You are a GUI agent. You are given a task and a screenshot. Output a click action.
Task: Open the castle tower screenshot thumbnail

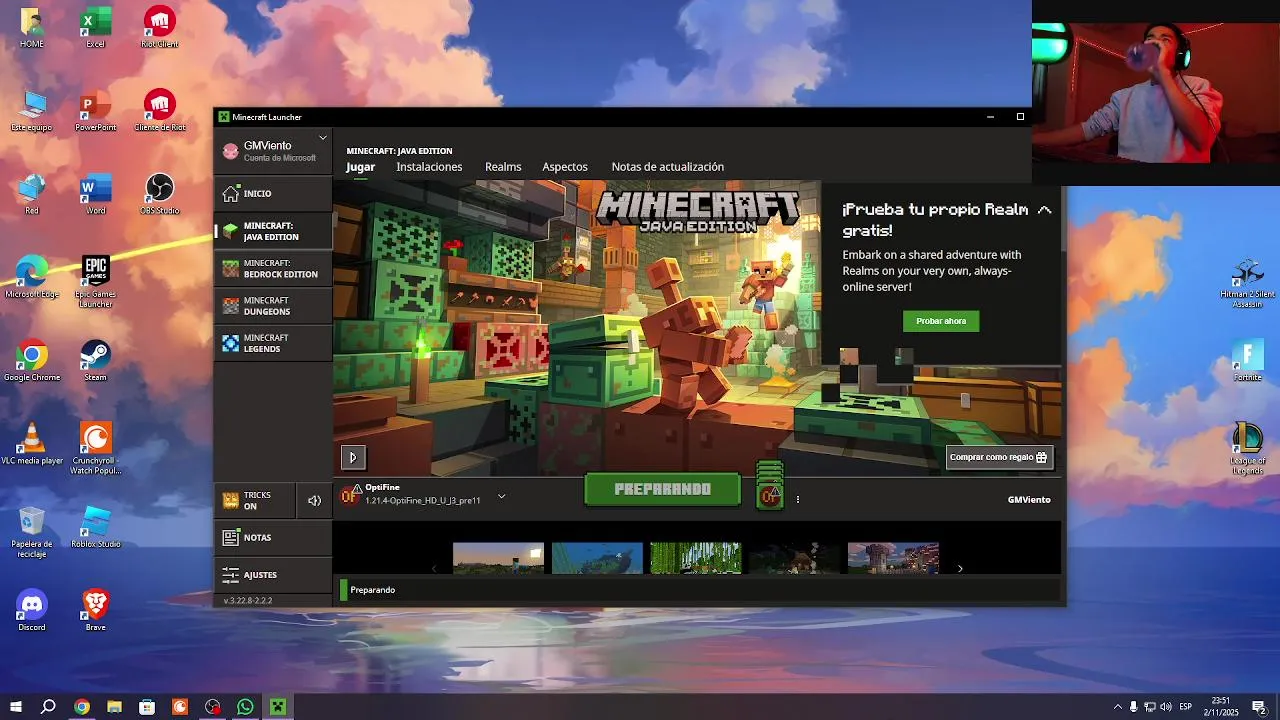pos(893,558)
